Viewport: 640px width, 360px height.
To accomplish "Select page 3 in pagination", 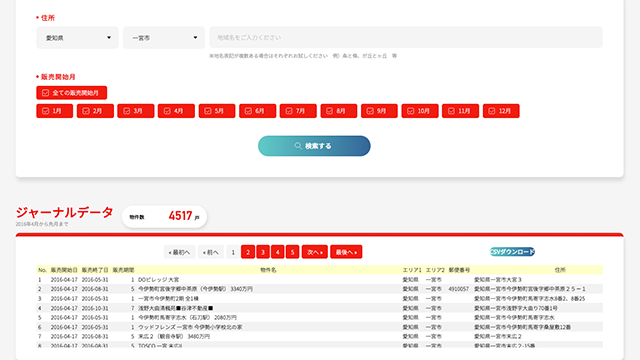I will pos(263,252).
